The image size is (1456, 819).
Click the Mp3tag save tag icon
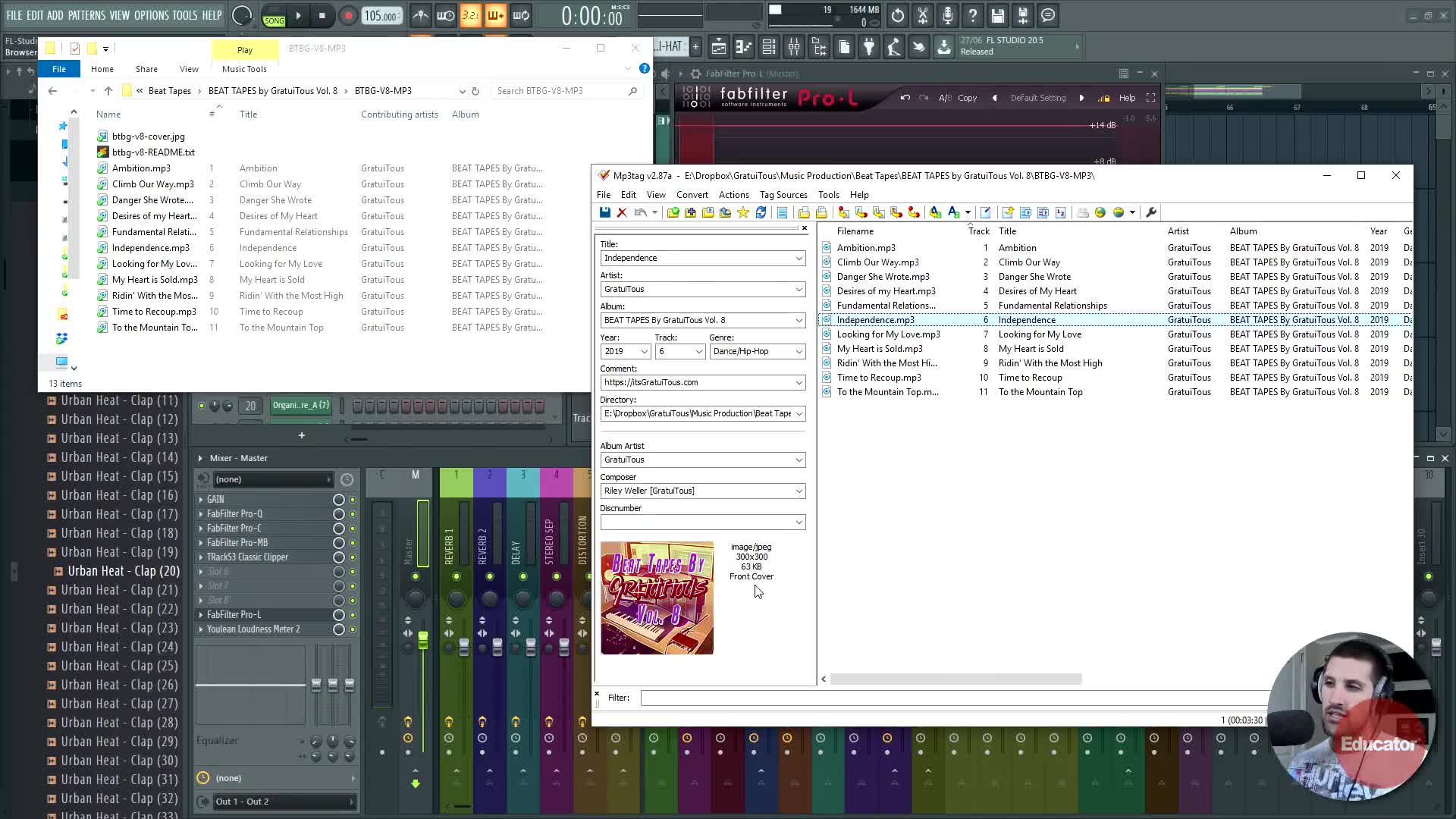(x=604, y=212)
